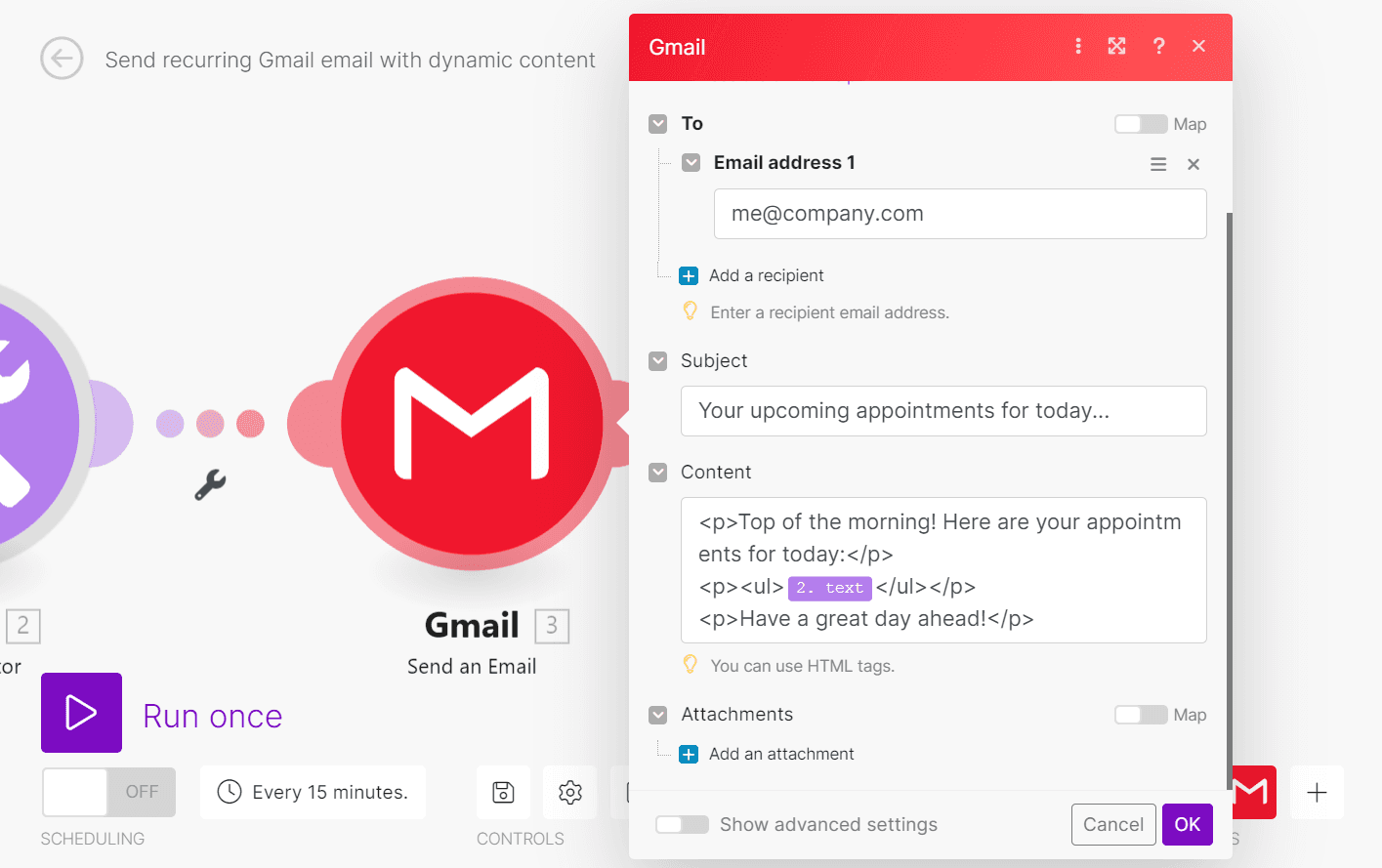Enable the Map toggle for Attachments
Screen dimensions: 1382x868
(x=1140, y=715)
